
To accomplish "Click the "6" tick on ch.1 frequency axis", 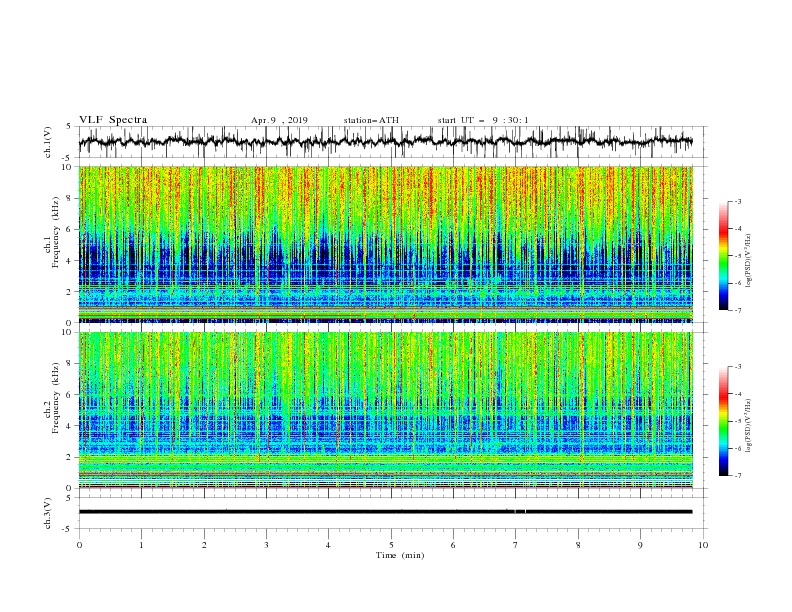I will (70, 229).
